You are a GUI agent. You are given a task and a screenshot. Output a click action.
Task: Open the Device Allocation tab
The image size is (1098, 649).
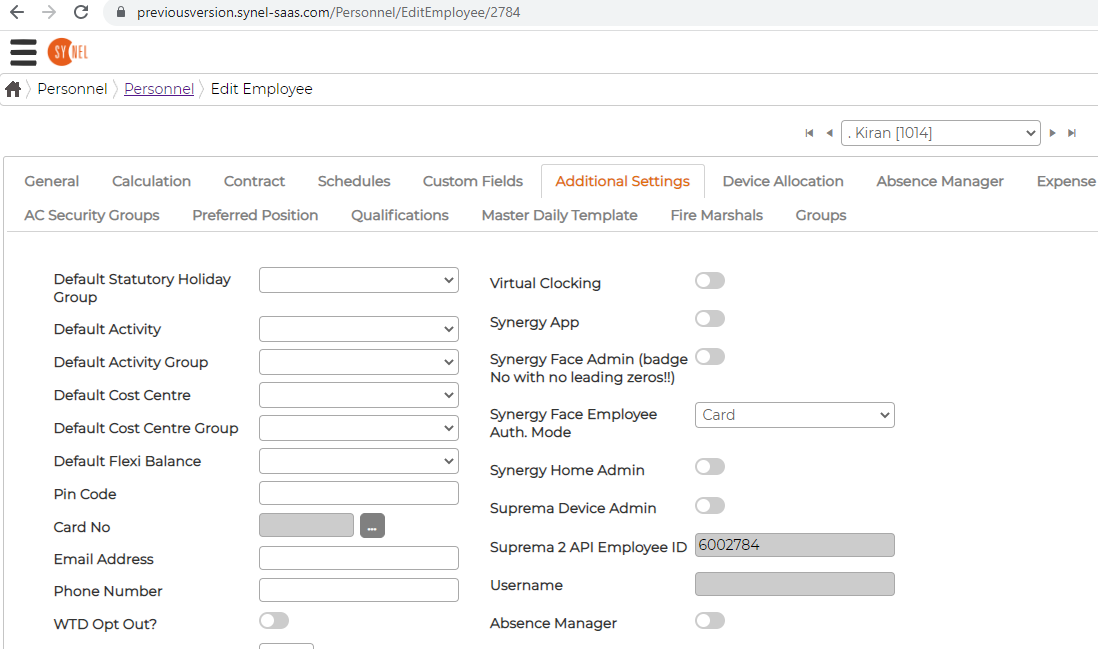[x=783, y=181]
